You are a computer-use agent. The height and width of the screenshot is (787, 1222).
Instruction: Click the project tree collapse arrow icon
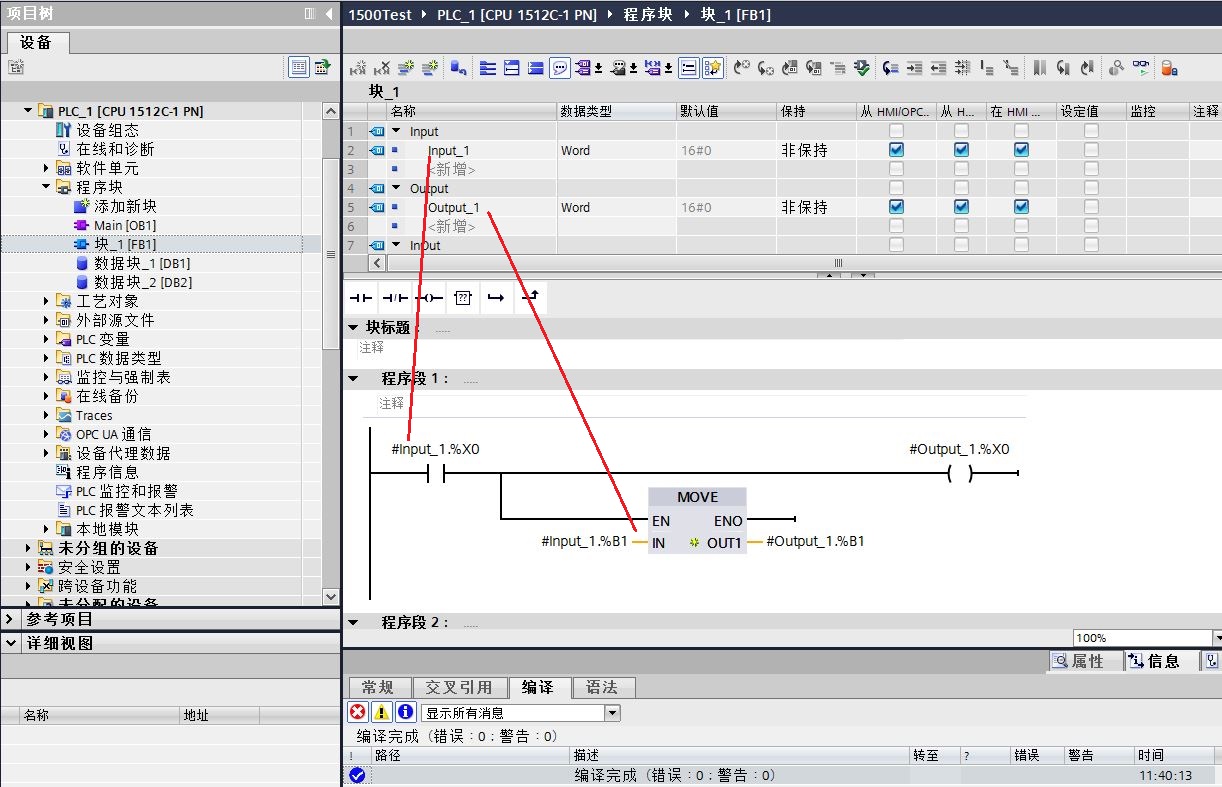coord(329,14)
